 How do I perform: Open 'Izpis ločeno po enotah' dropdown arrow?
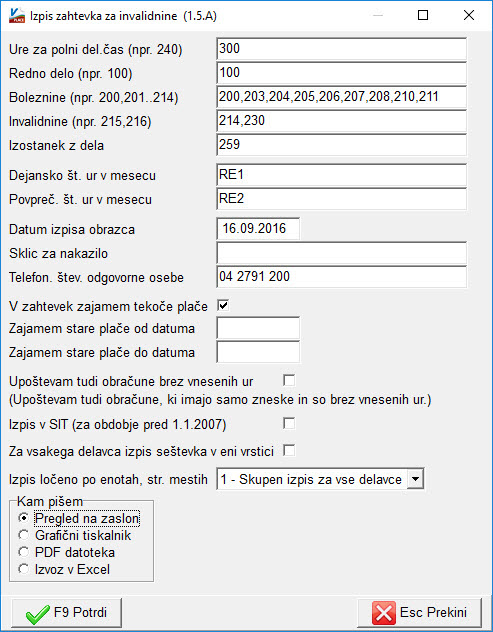click(x=415, y=479)
